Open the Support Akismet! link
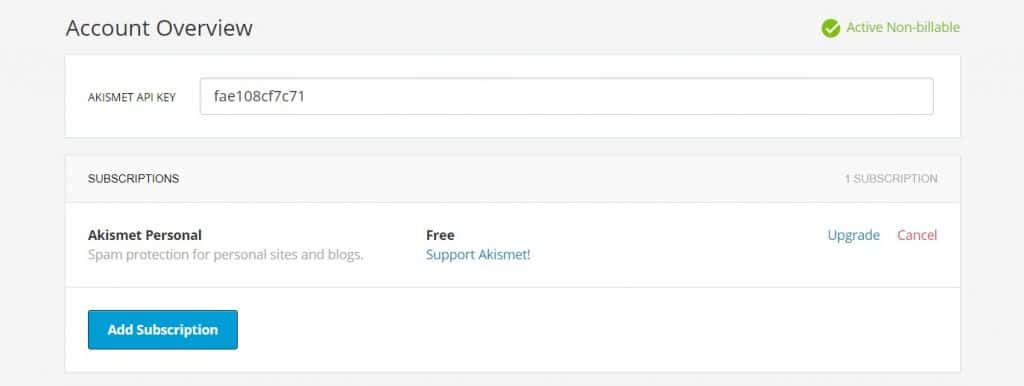 click(478, 255)
